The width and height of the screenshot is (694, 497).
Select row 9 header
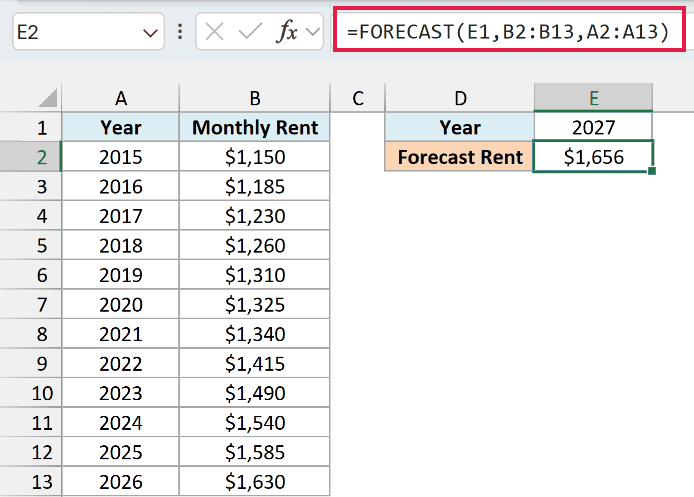[31, 363]
